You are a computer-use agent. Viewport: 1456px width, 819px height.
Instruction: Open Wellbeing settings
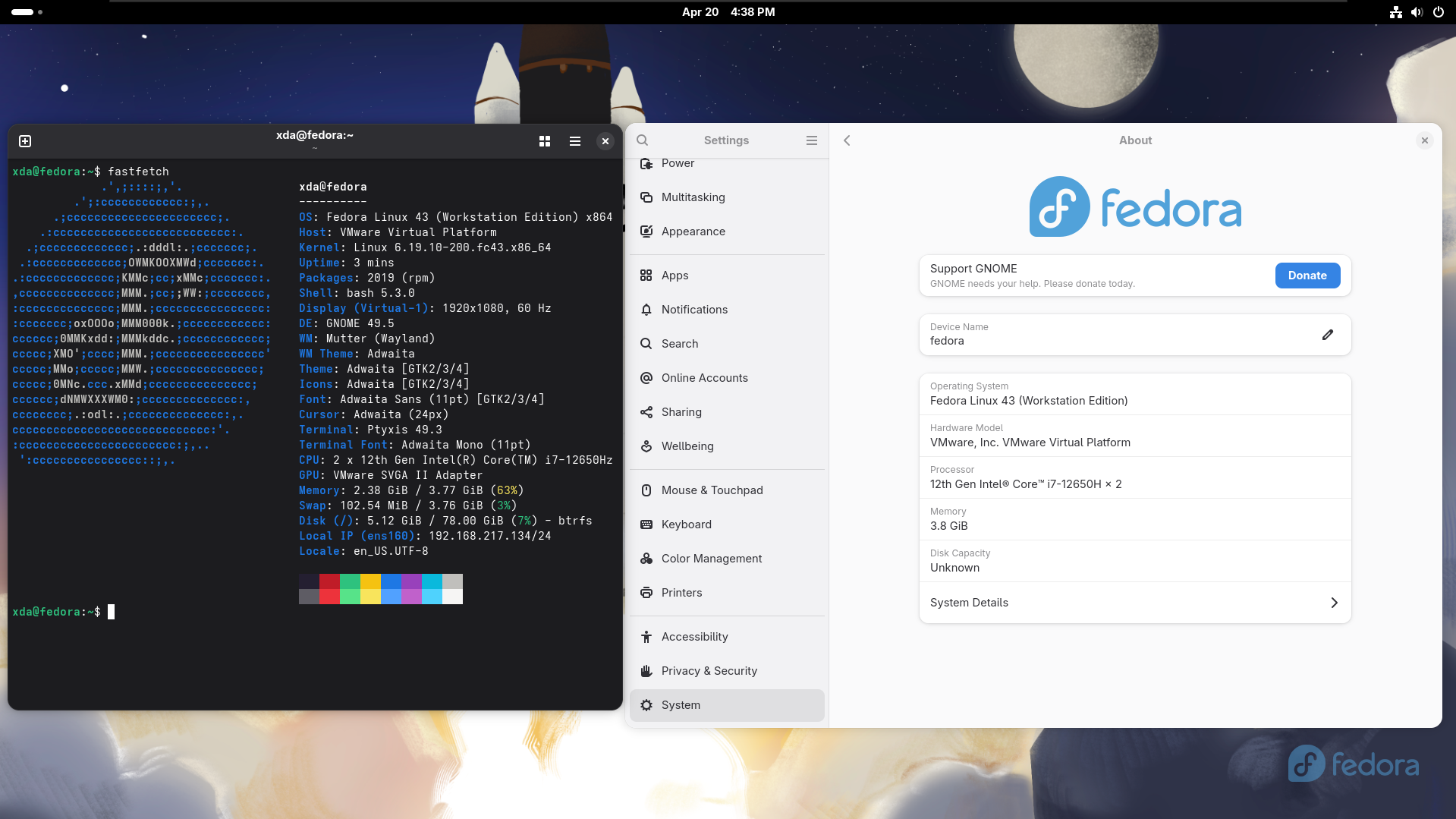click(727, 446)
